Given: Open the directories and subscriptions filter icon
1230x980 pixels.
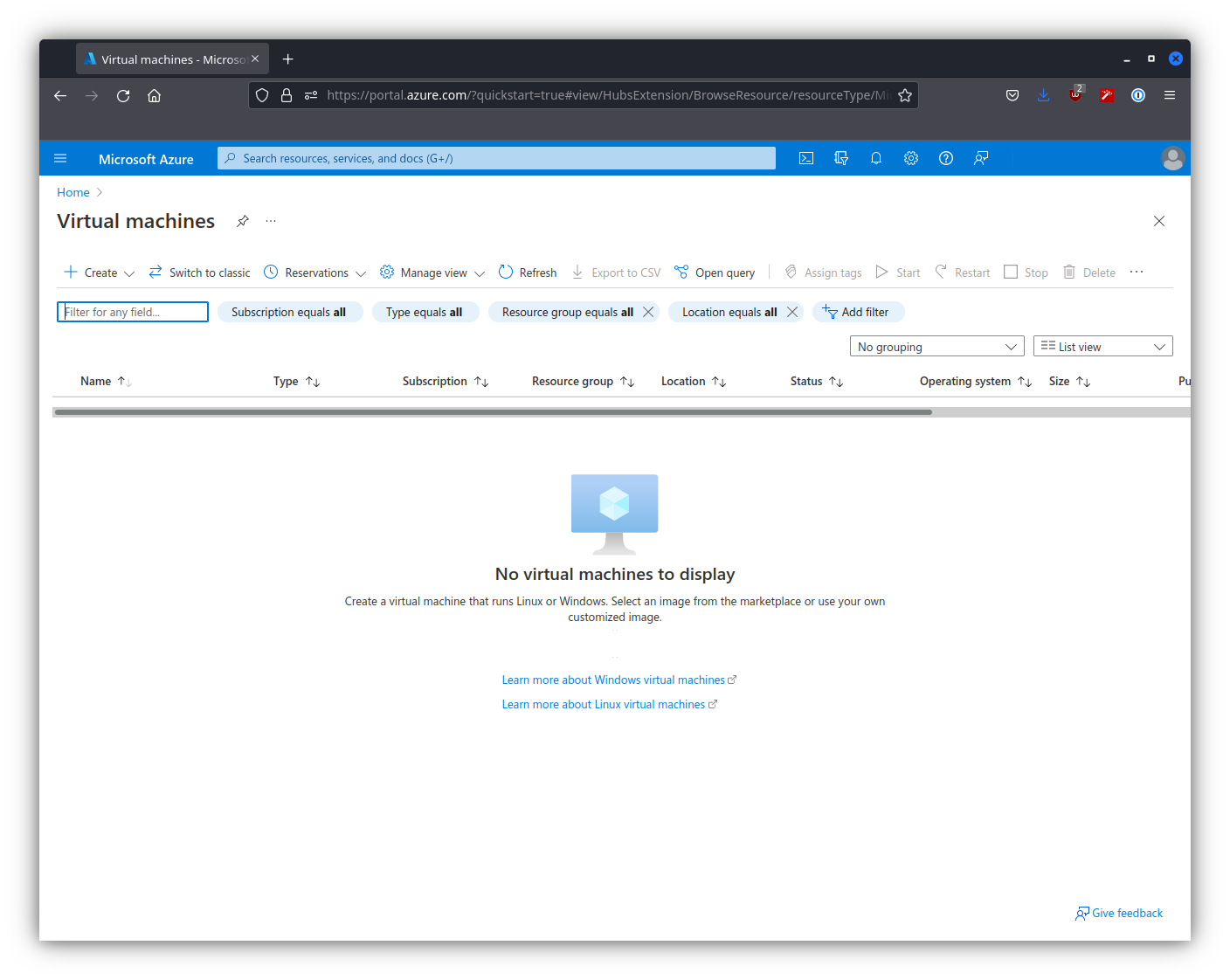Looking at the screenshot, I should (841, 158).
